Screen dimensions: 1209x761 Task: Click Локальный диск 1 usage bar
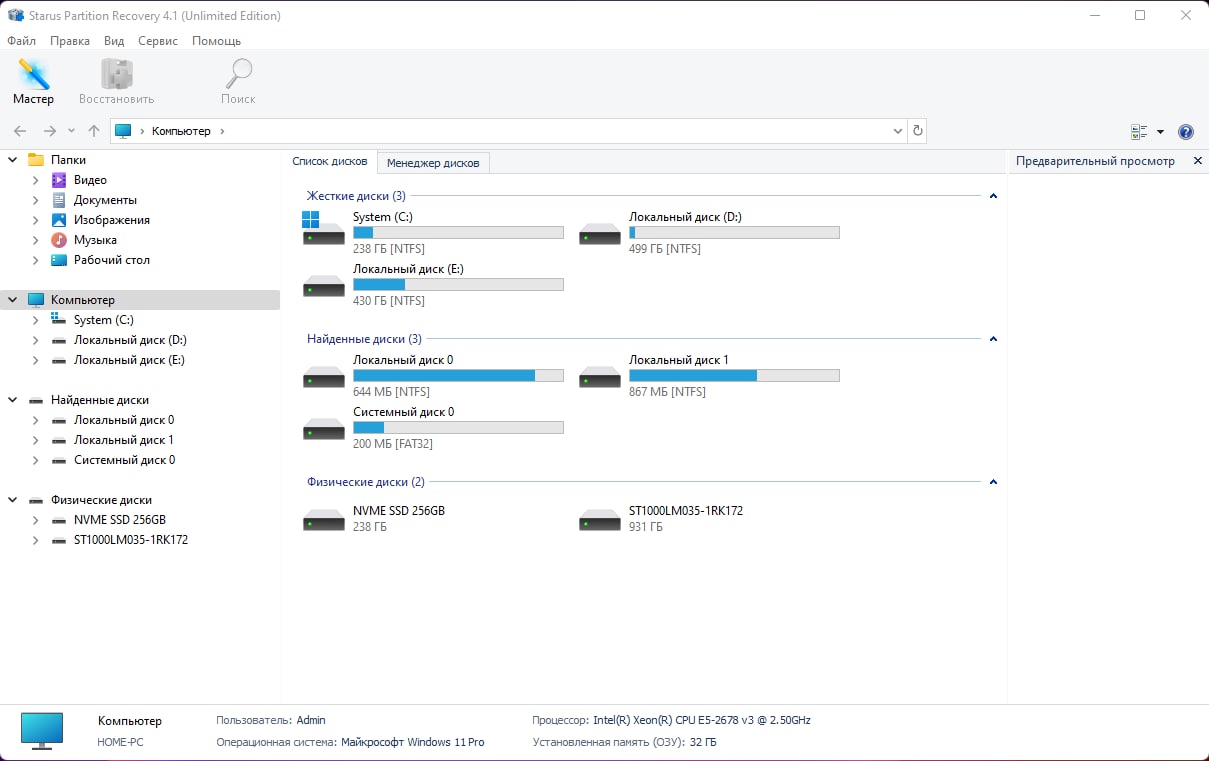(734, 376)
